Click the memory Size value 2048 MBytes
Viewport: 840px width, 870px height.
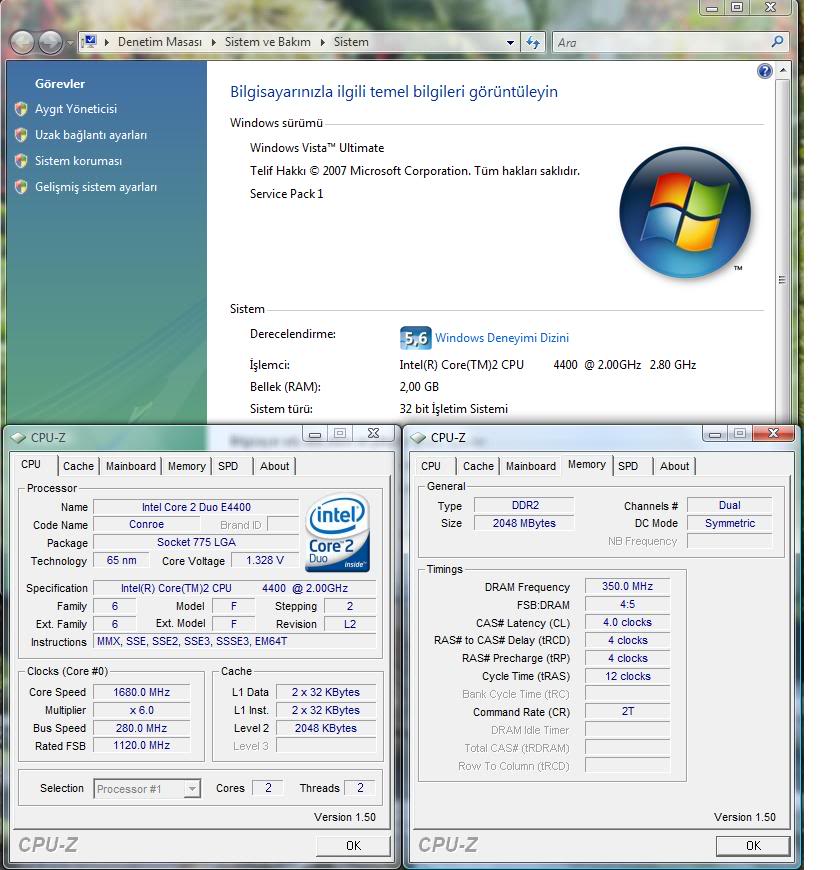[x=524, y=523]
